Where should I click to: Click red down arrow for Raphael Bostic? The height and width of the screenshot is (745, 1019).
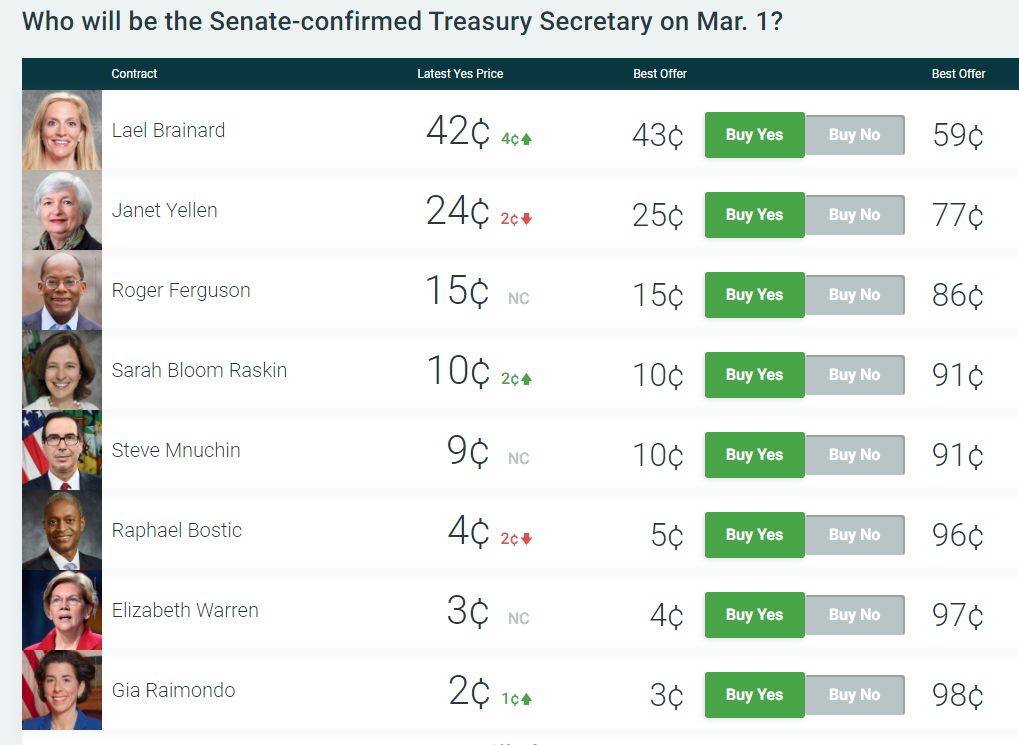(x=527, y=539)
